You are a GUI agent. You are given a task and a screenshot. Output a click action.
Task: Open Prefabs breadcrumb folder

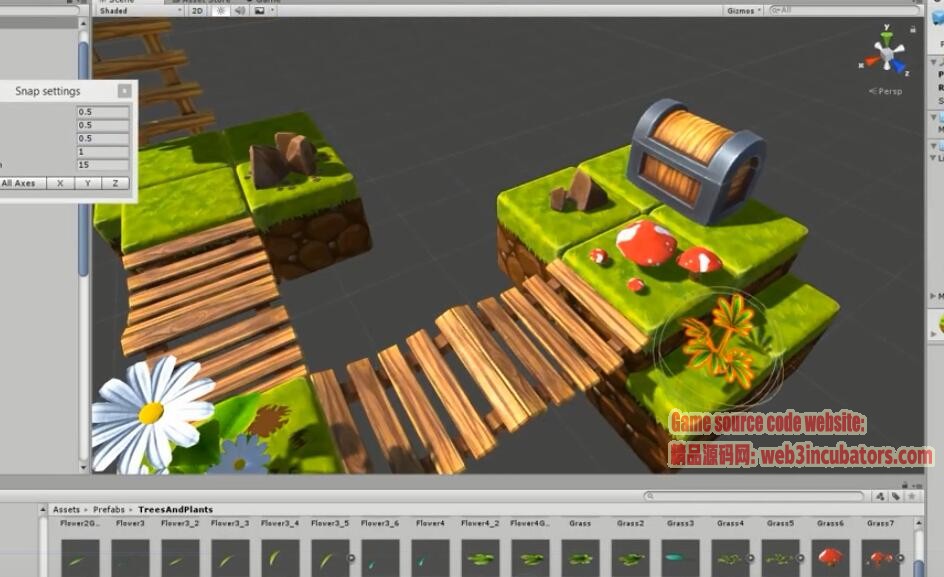109,510
